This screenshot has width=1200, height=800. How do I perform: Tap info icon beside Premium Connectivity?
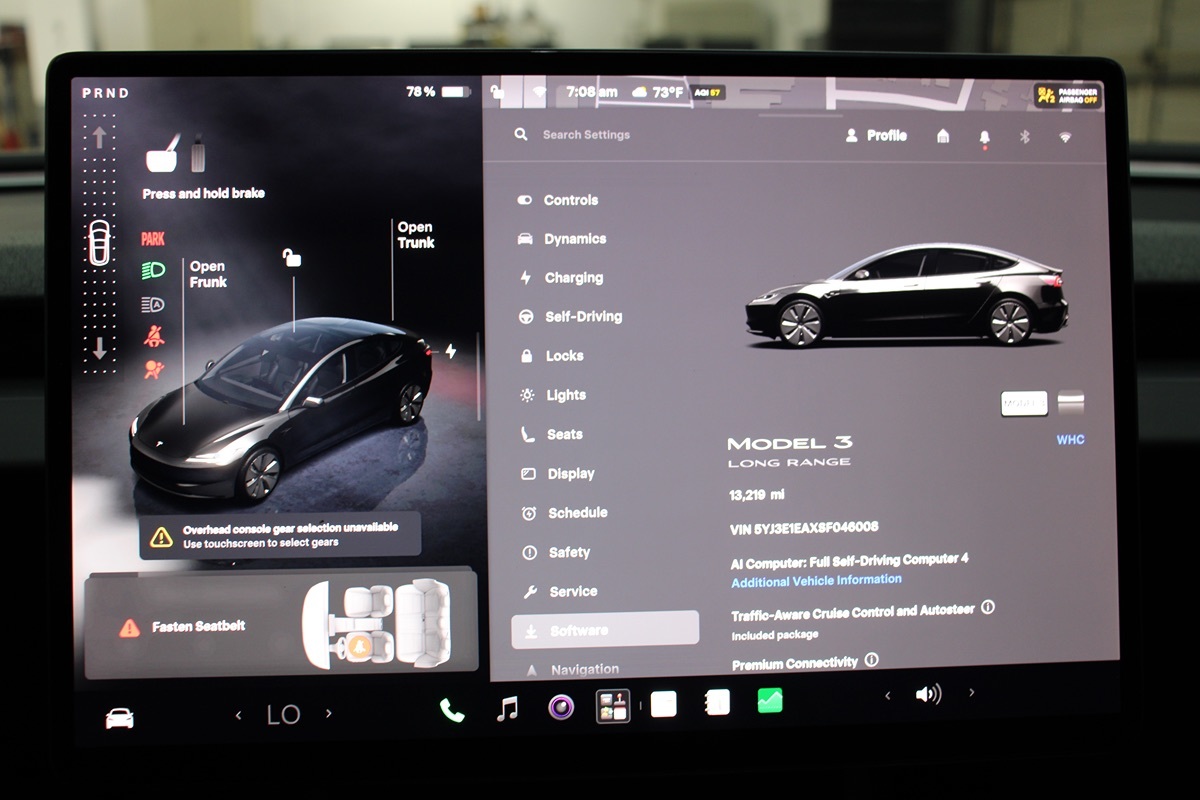coord(871,660)
